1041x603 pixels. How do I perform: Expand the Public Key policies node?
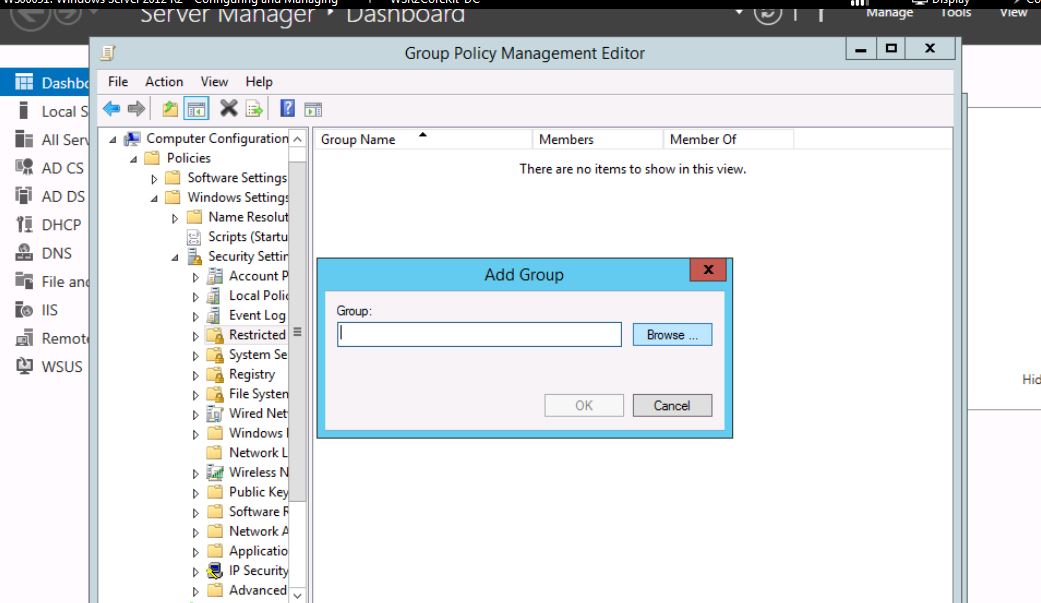coord(196,493)
